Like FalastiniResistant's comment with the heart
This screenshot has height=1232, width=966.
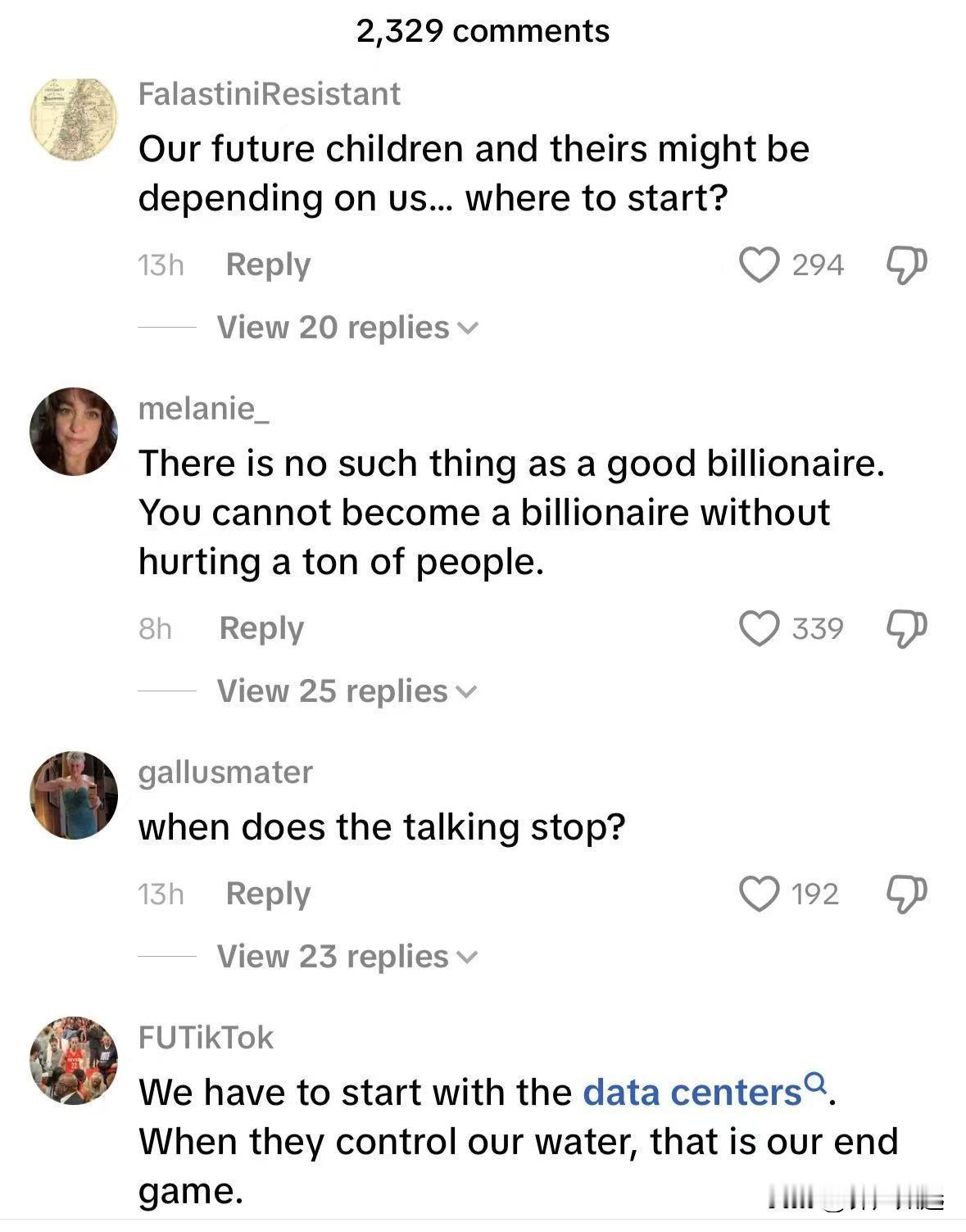759,265
